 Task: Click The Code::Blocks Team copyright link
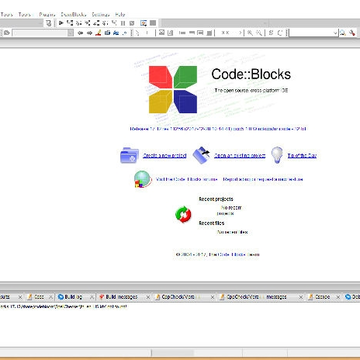(x=235, y=255)
